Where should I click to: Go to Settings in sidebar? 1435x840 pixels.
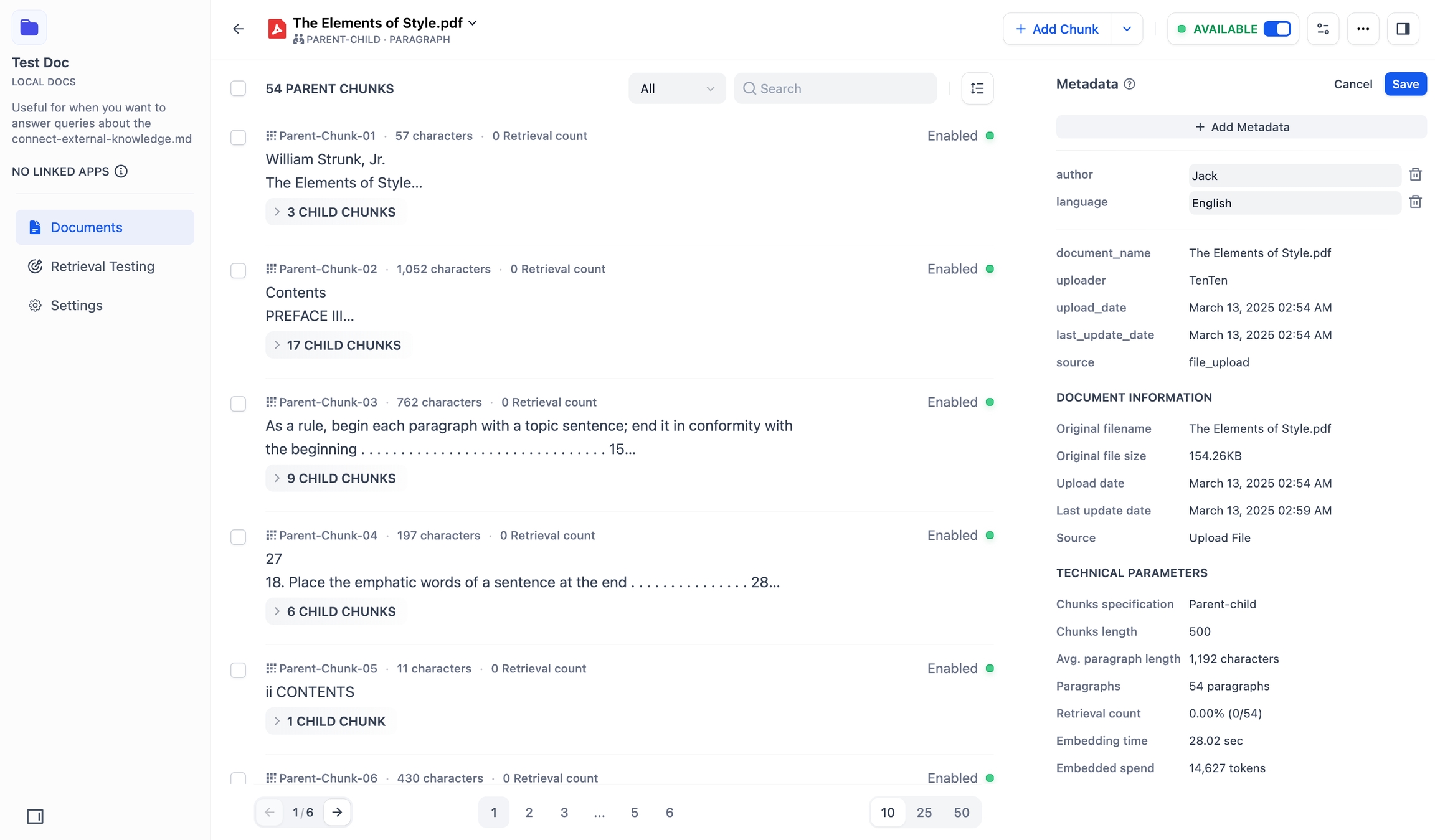click(x=76, y=306)
